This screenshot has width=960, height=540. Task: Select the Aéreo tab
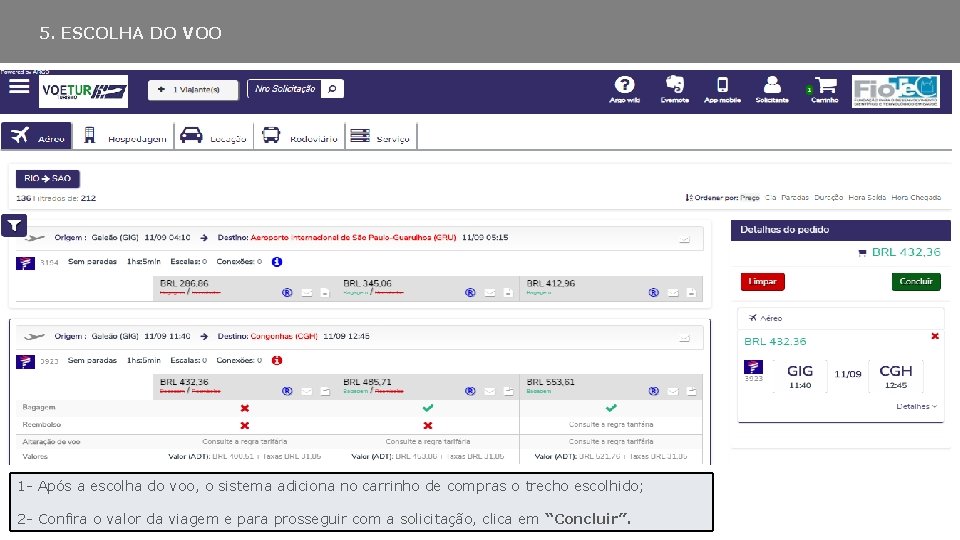[37, 136]
